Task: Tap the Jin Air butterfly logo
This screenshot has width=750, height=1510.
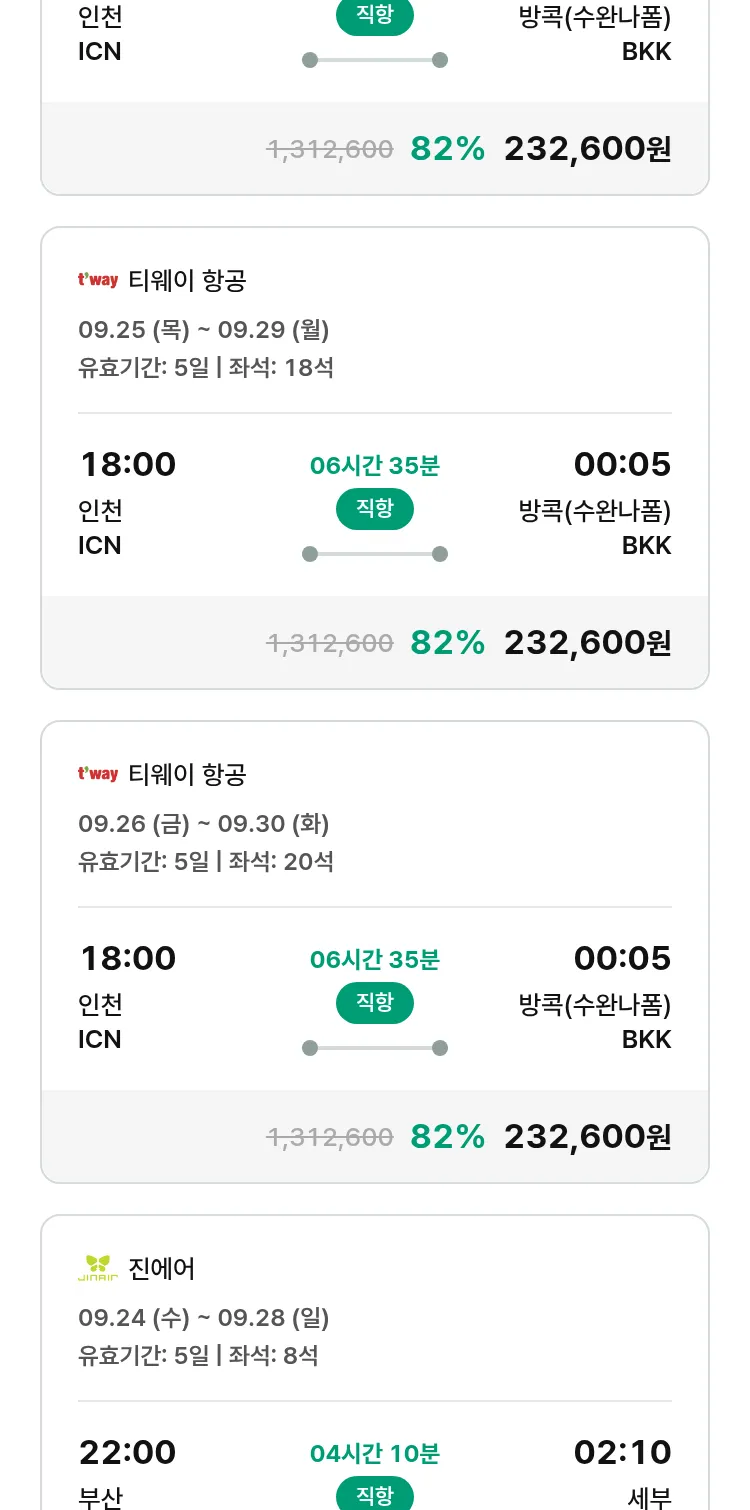Action: click(98, 1268)
